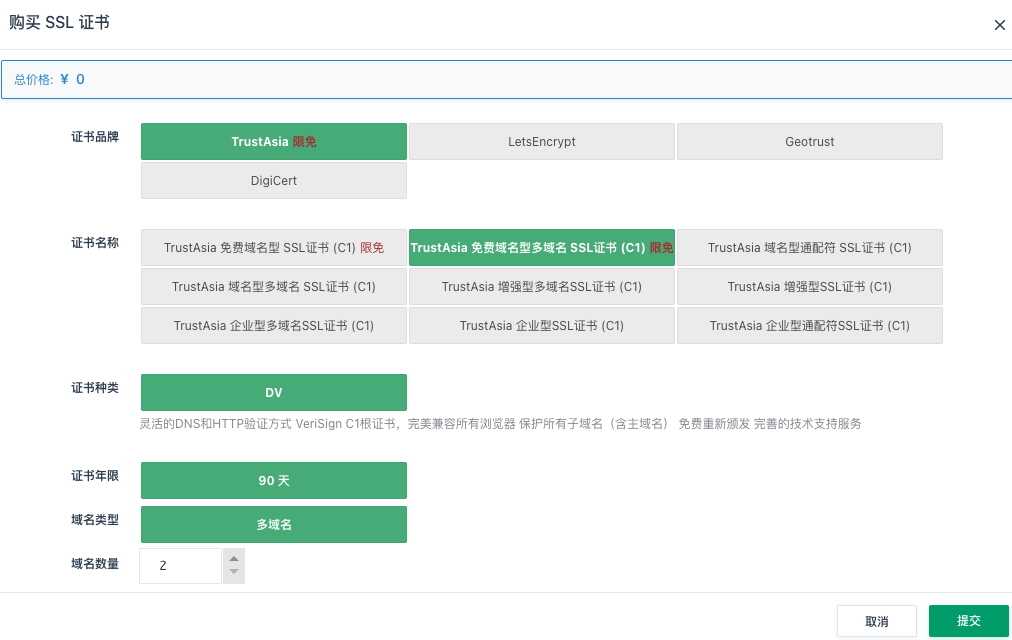This screenshot has height=640, width=1012.
Task: Select the 90 天 certificate term
Action: (x=274, y=481)
